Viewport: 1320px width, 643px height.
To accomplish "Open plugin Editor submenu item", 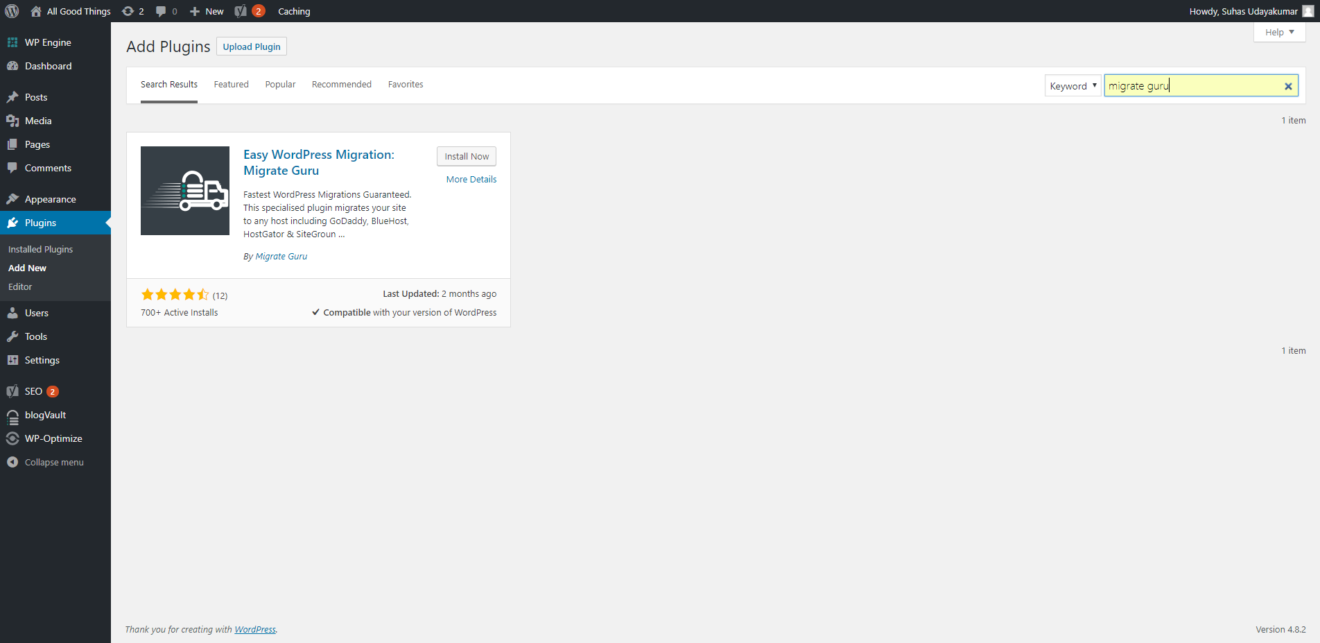I will point(20,287).
